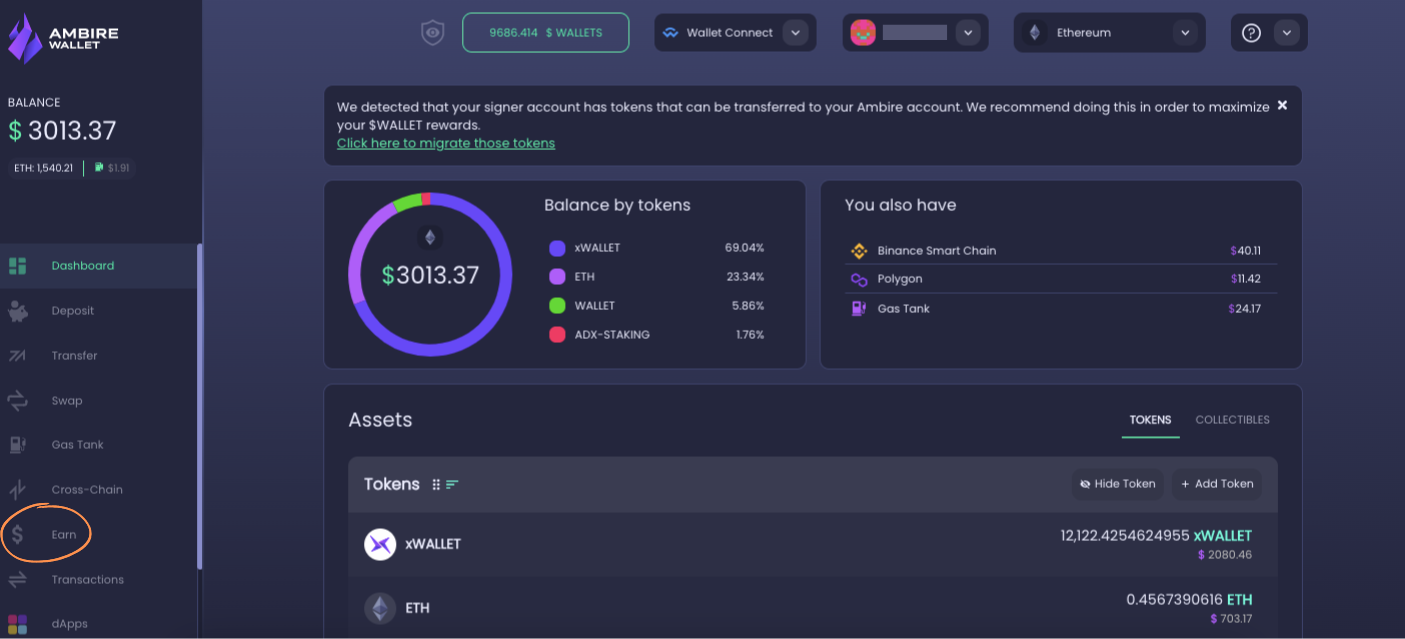This screenshot has height=639, width=1405.
Task: Click the Hide Token button
Action: click(x=1117, y=484)
